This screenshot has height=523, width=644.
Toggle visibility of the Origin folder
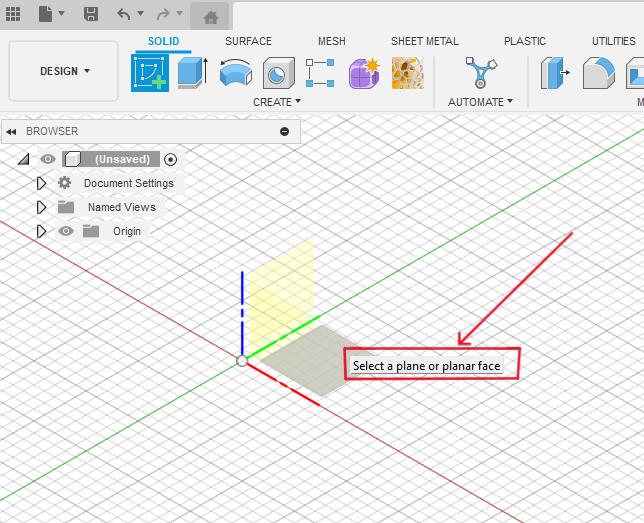pos(66,231)
